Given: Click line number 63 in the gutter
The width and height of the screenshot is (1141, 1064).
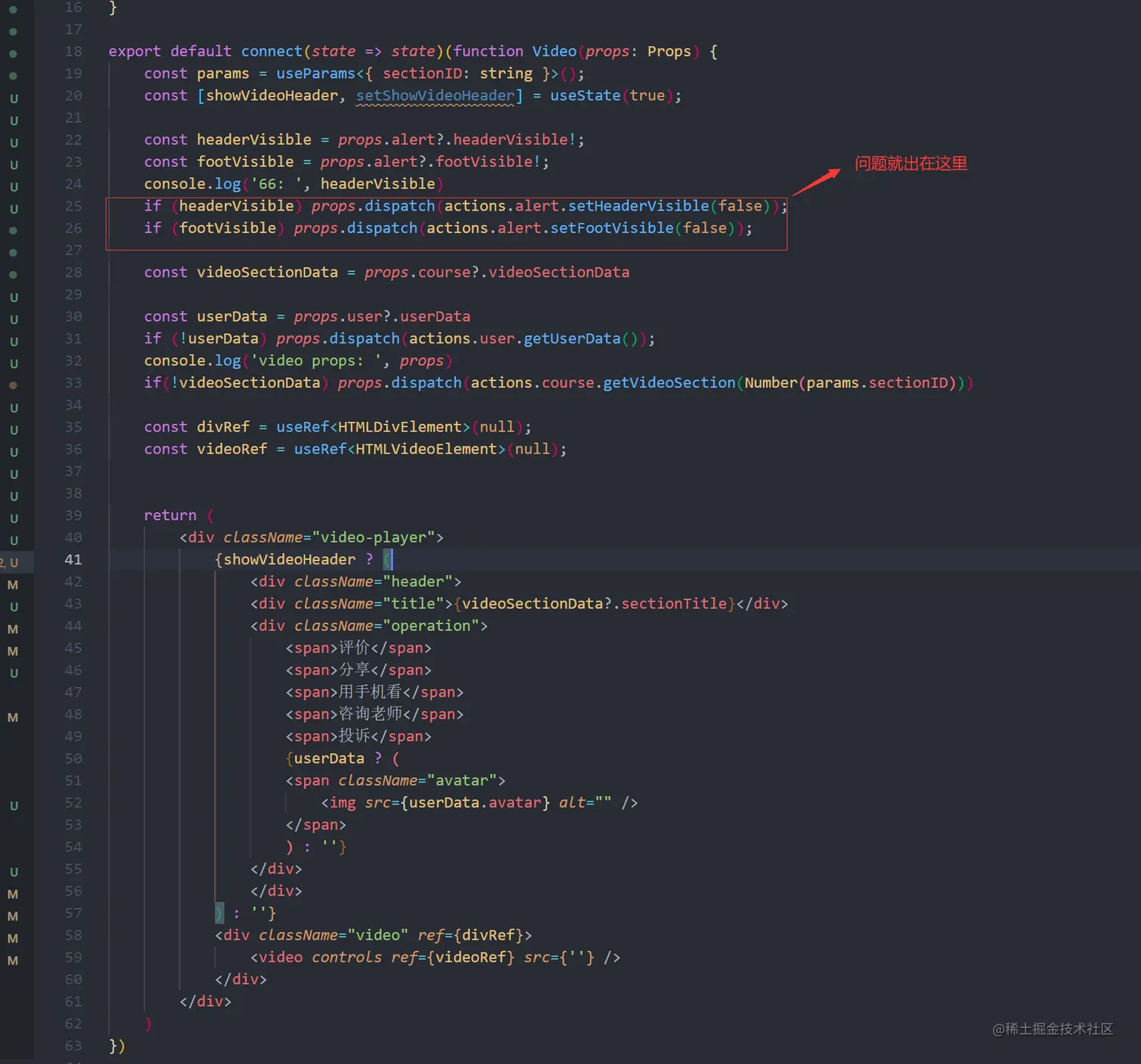Looking at the screenshot, I should 73,1046.
